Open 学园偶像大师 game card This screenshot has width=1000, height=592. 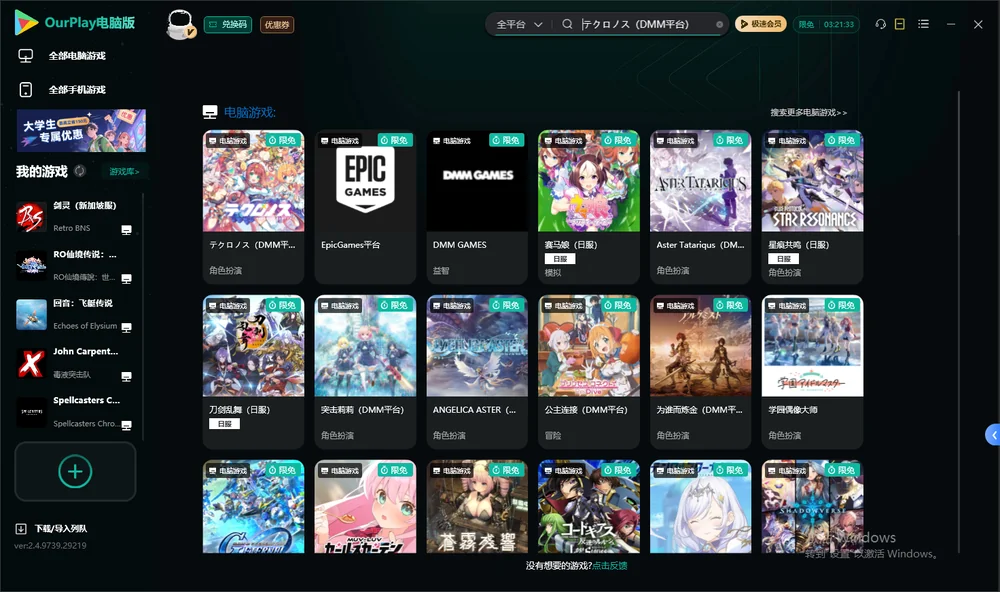click(812, 372)
